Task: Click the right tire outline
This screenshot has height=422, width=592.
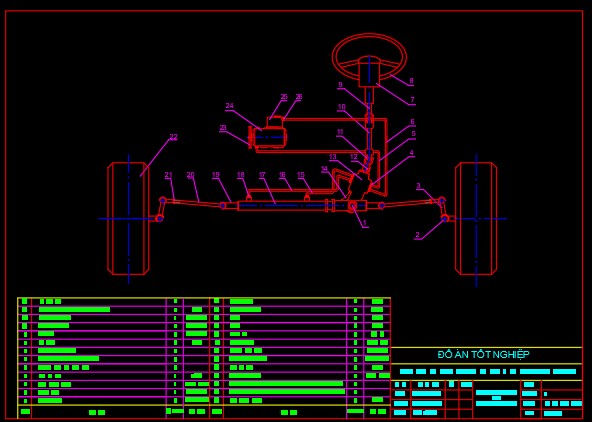Action: (x=476, y=219)
